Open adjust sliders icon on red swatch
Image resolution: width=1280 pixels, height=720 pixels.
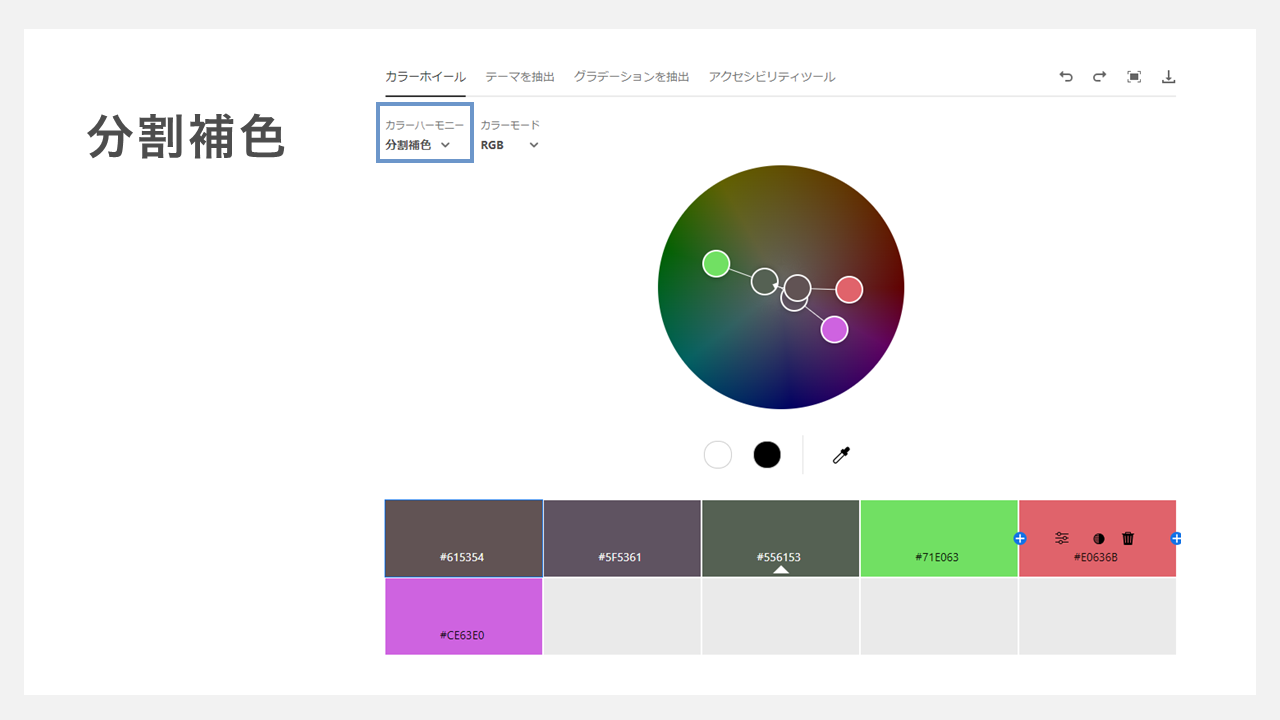(1062, 538)
